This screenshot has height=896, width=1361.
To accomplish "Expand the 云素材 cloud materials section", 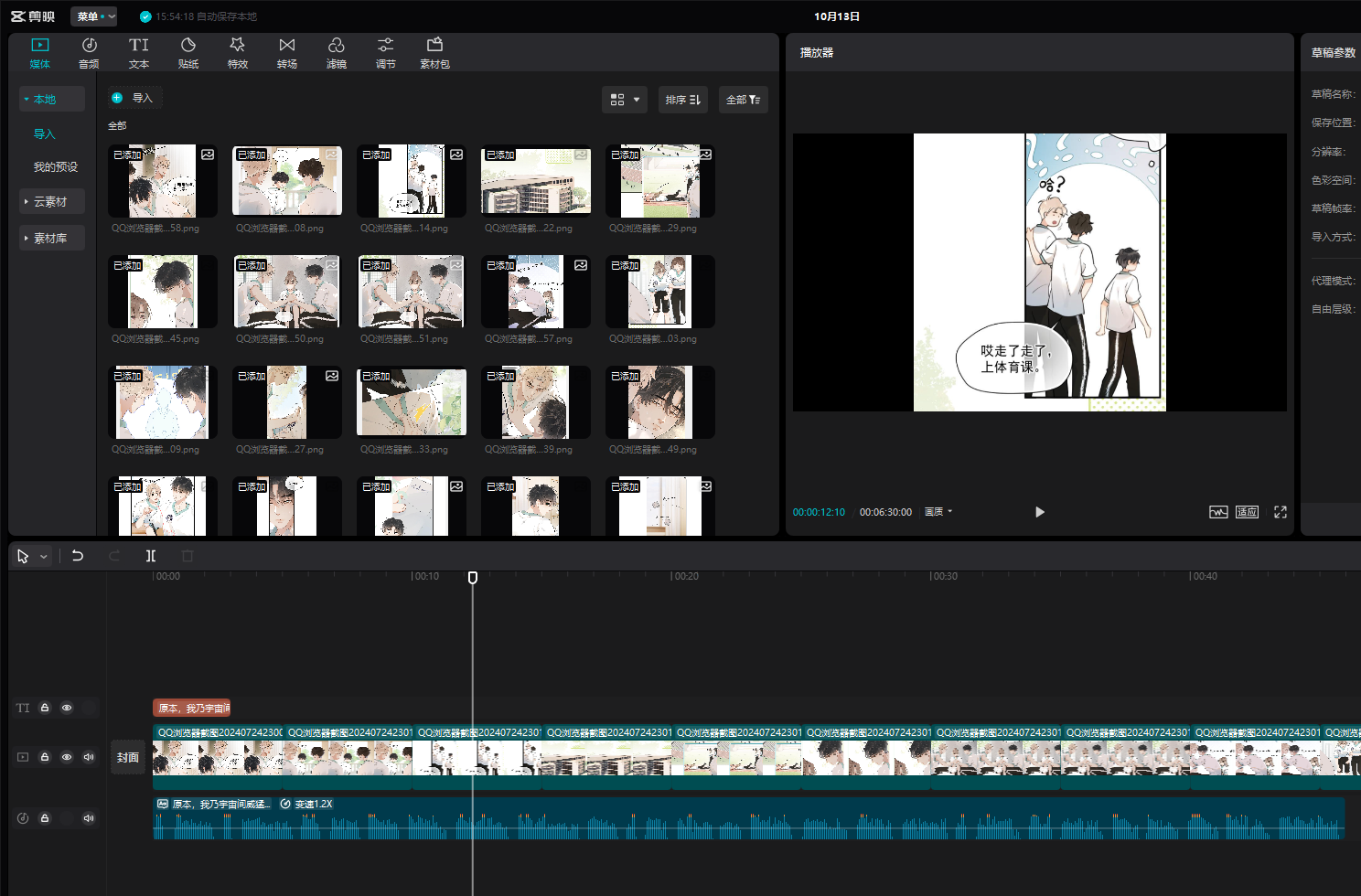I will (x=52, y=201).
